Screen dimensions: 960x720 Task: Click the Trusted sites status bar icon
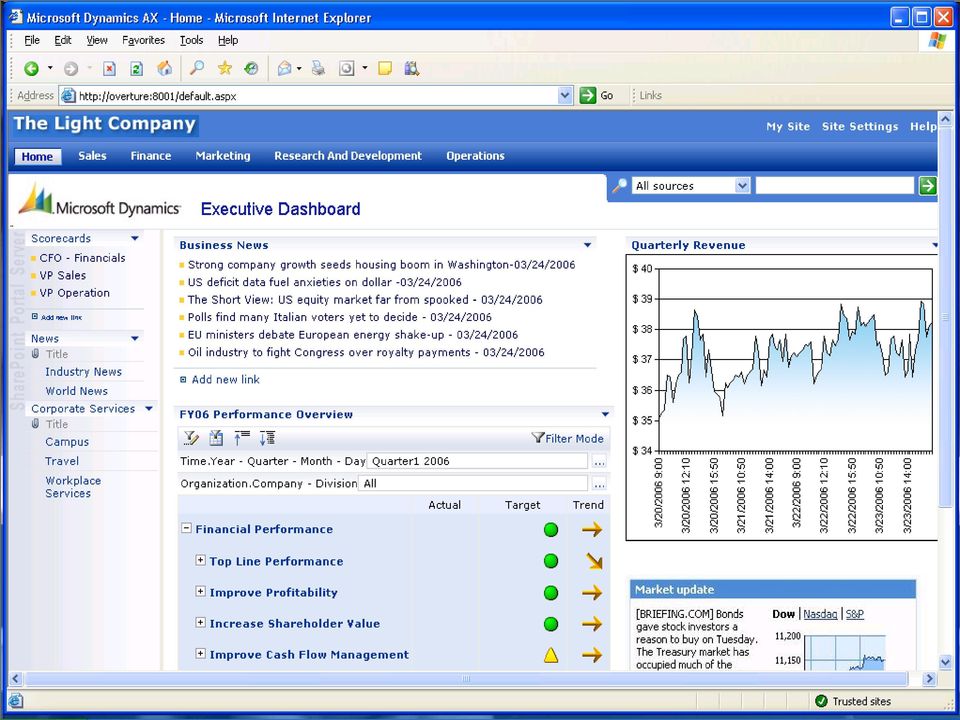click(x=821, y=701)
